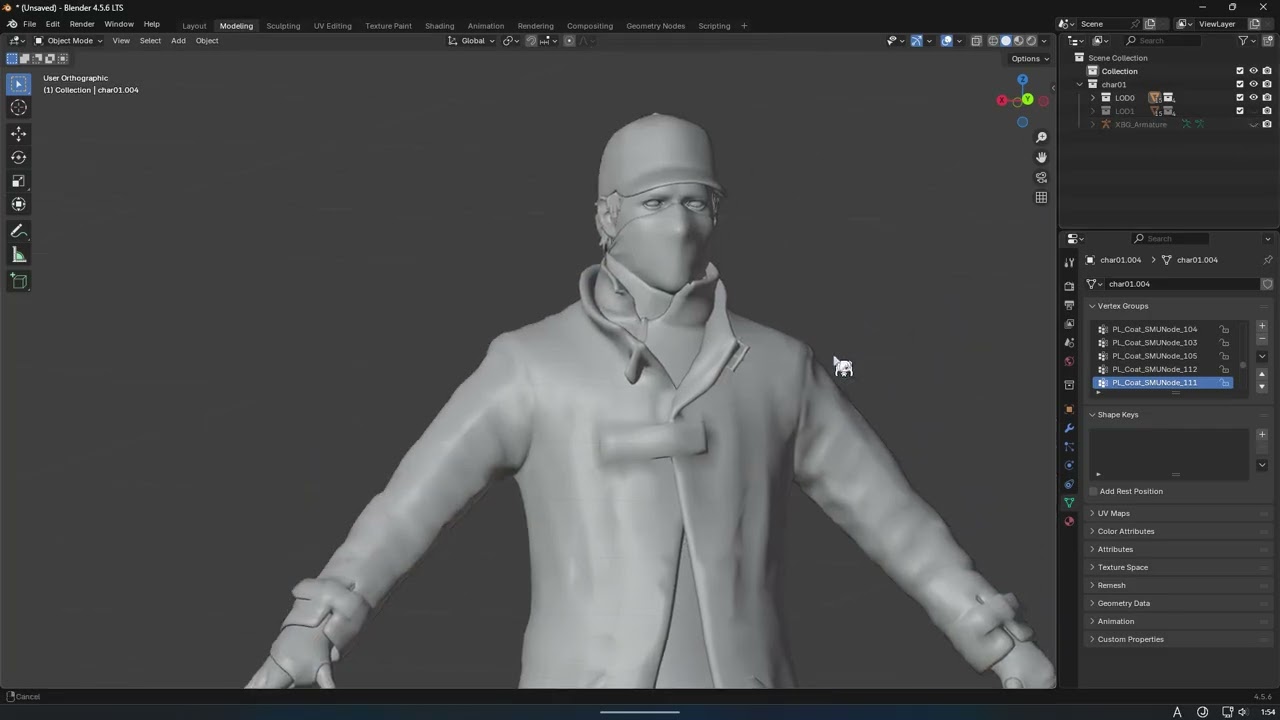
Task: Hide char01 collection in the viewport
Action: click(1253, 84)
